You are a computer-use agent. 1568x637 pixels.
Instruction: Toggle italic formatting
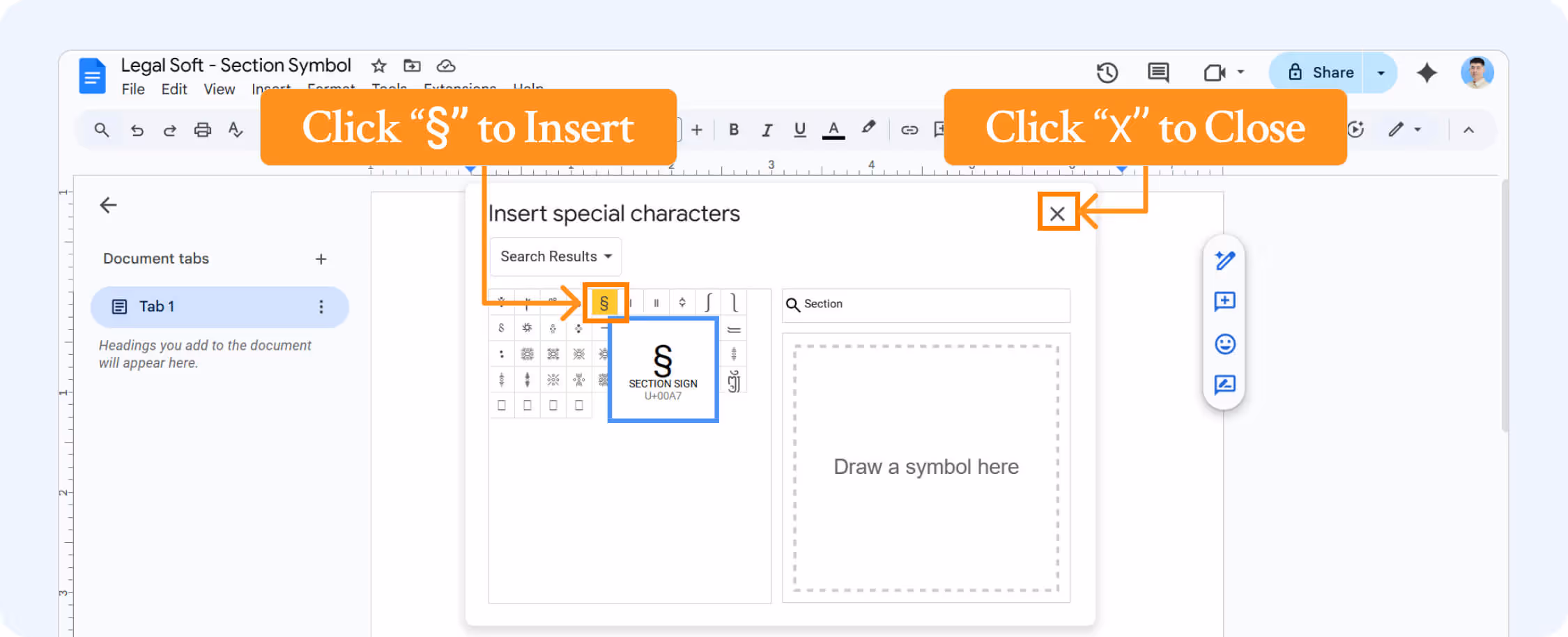[x=767, y=130]
